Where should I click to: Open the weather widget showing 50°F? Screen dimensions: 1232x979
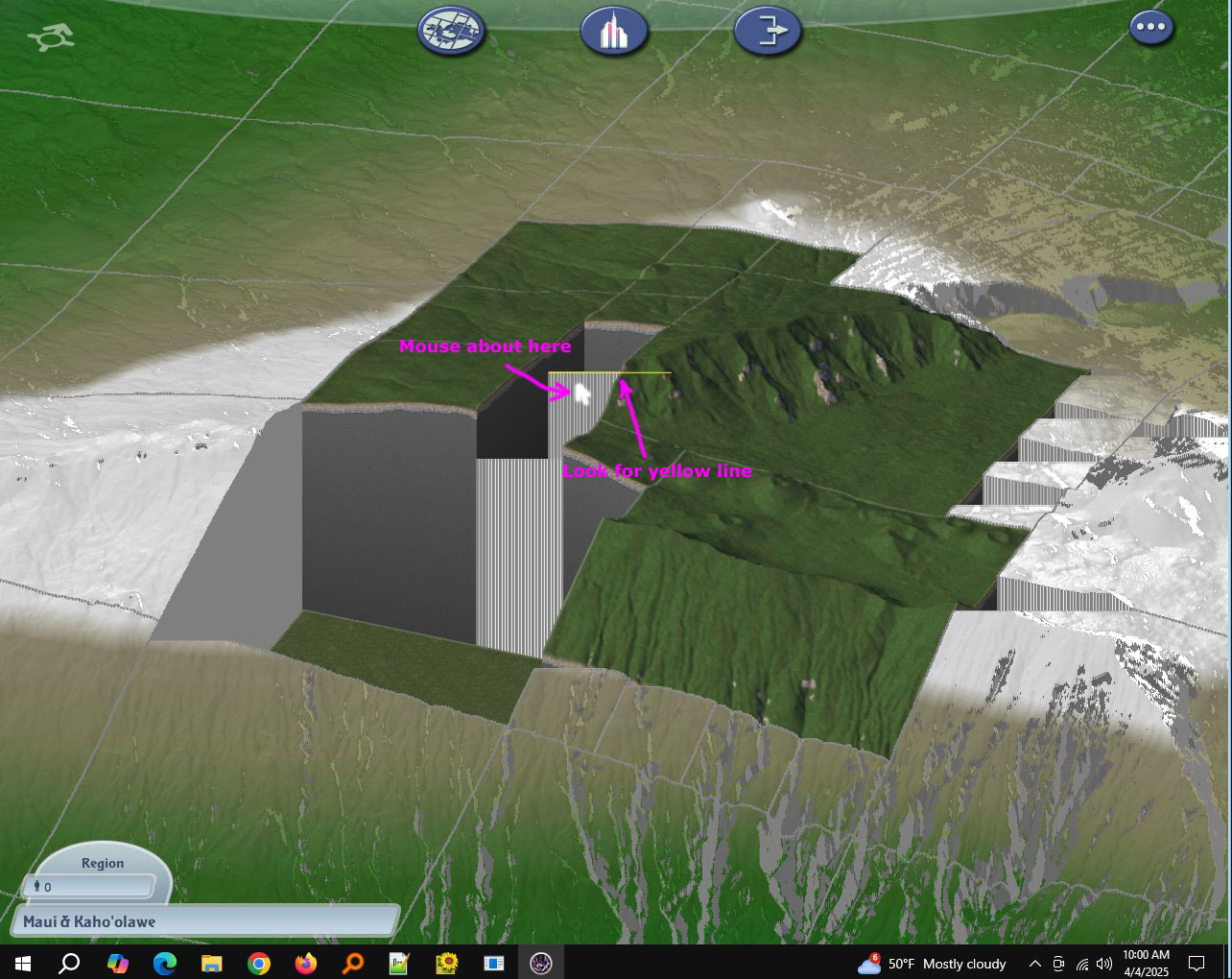click(932, 963)
